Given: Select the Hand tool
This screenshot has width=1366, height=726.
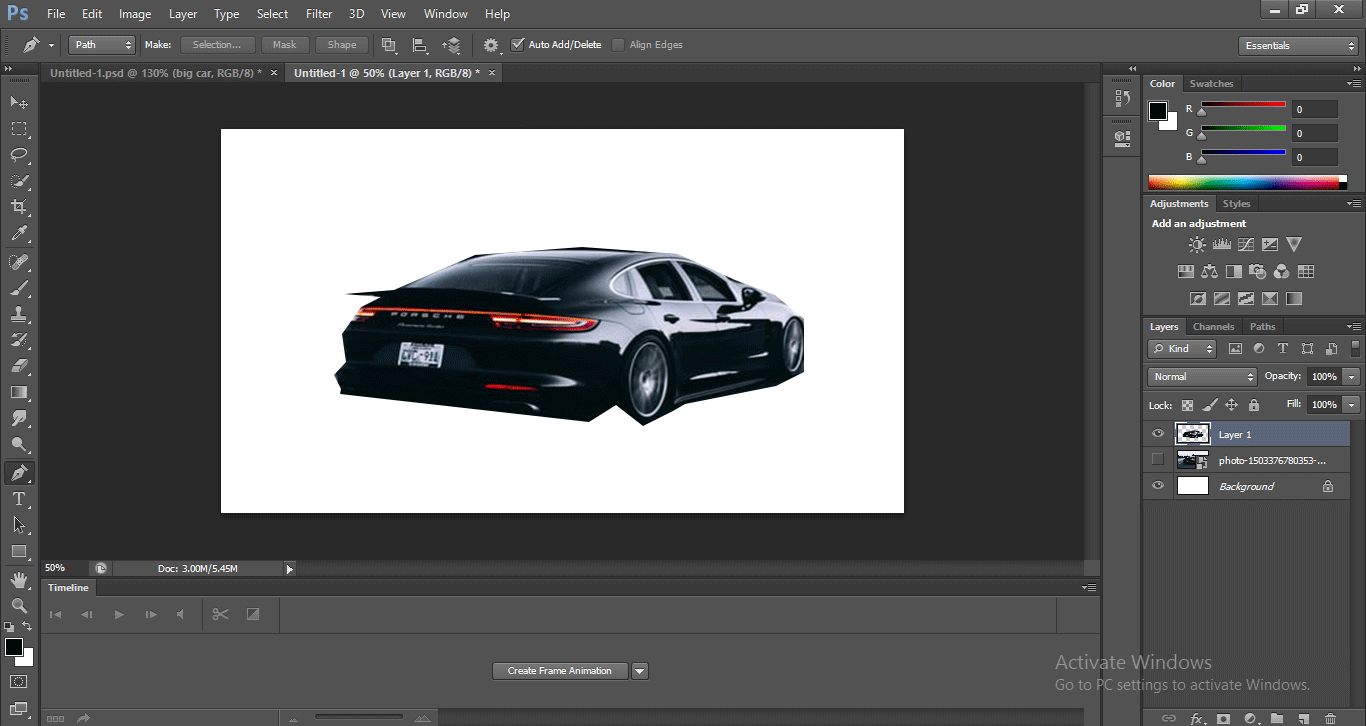Looking at the screenshot, I should point(19,579).
